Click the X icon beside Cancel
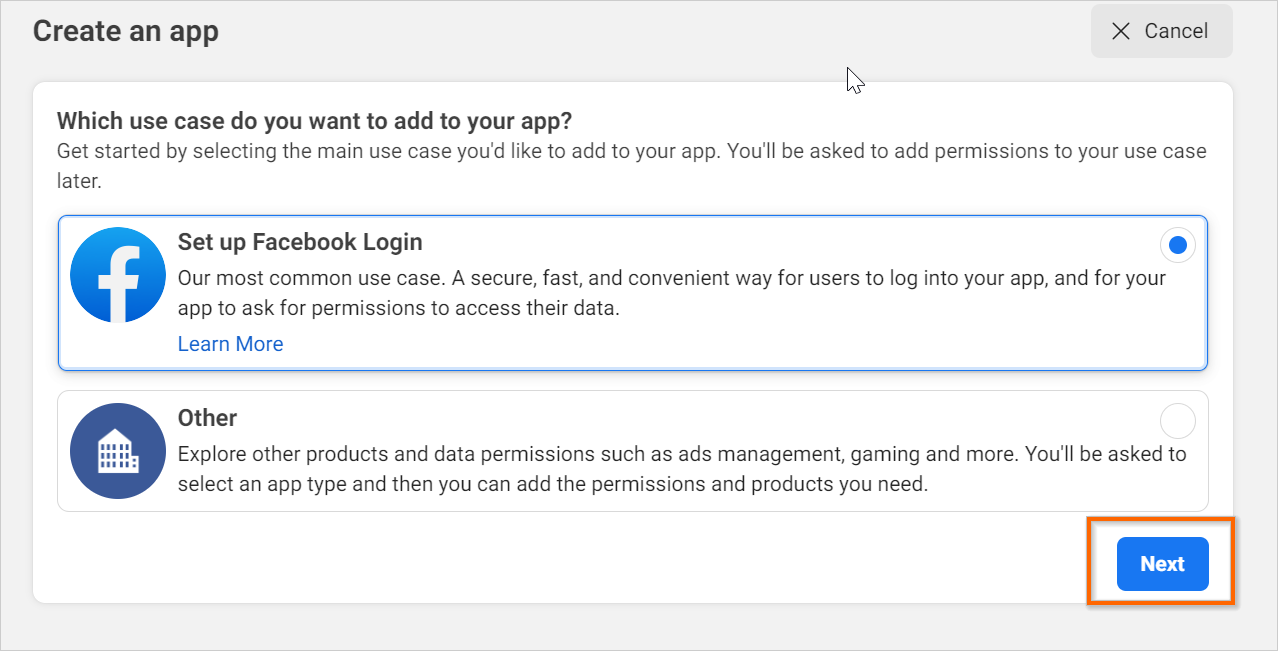 tap(1121, 31)
